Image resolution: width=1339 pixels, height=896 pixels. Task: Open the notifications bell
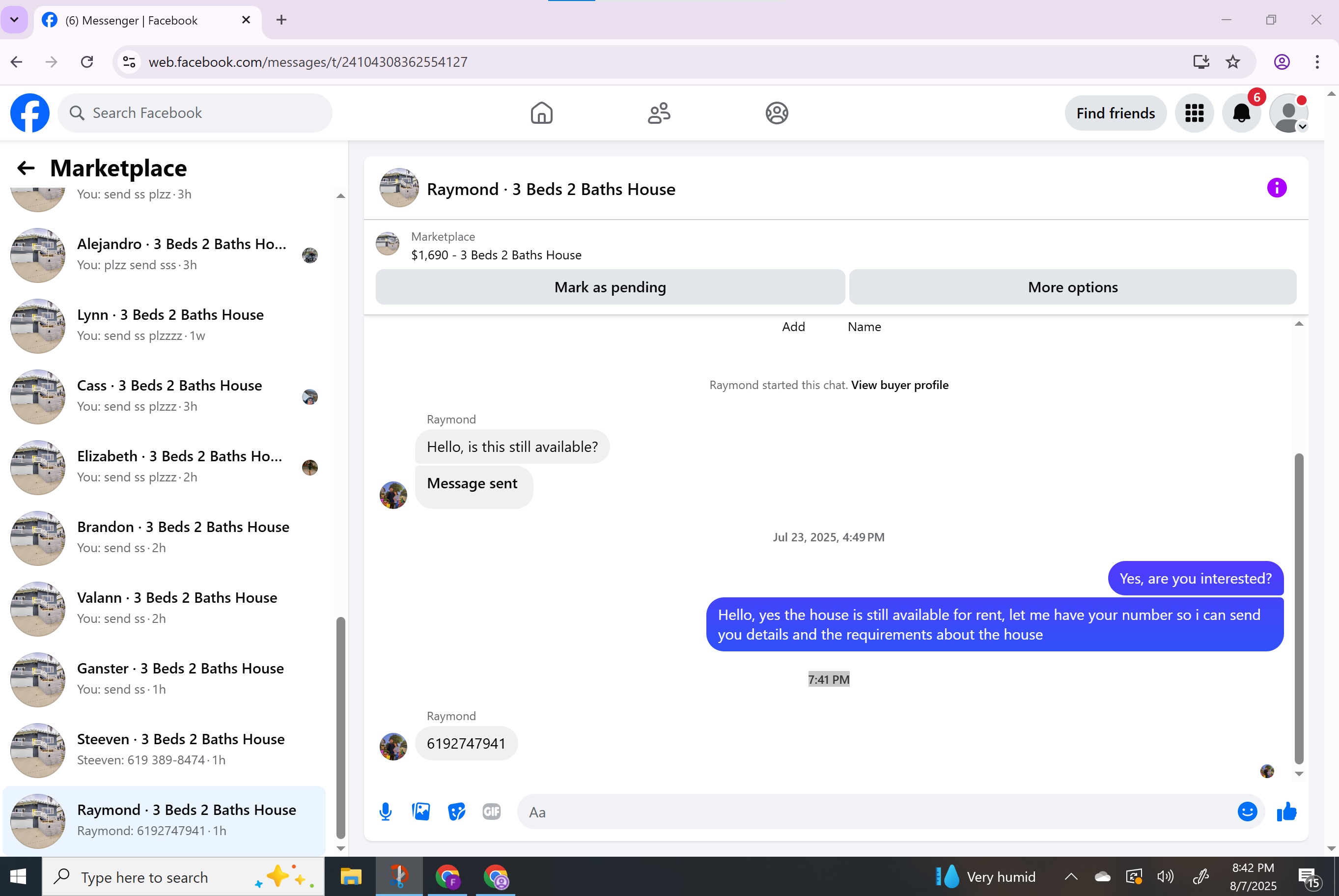[x=1241, y=112]
